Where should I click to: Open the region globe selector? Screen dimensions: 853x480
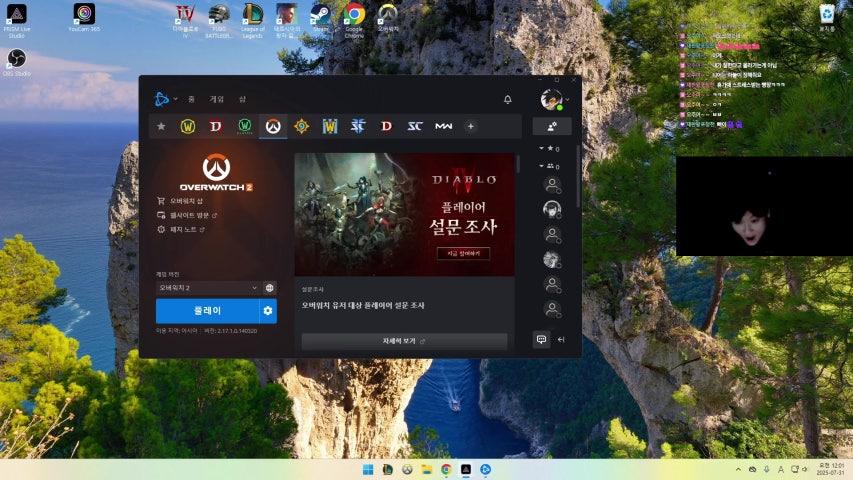(x=269, y=288)
